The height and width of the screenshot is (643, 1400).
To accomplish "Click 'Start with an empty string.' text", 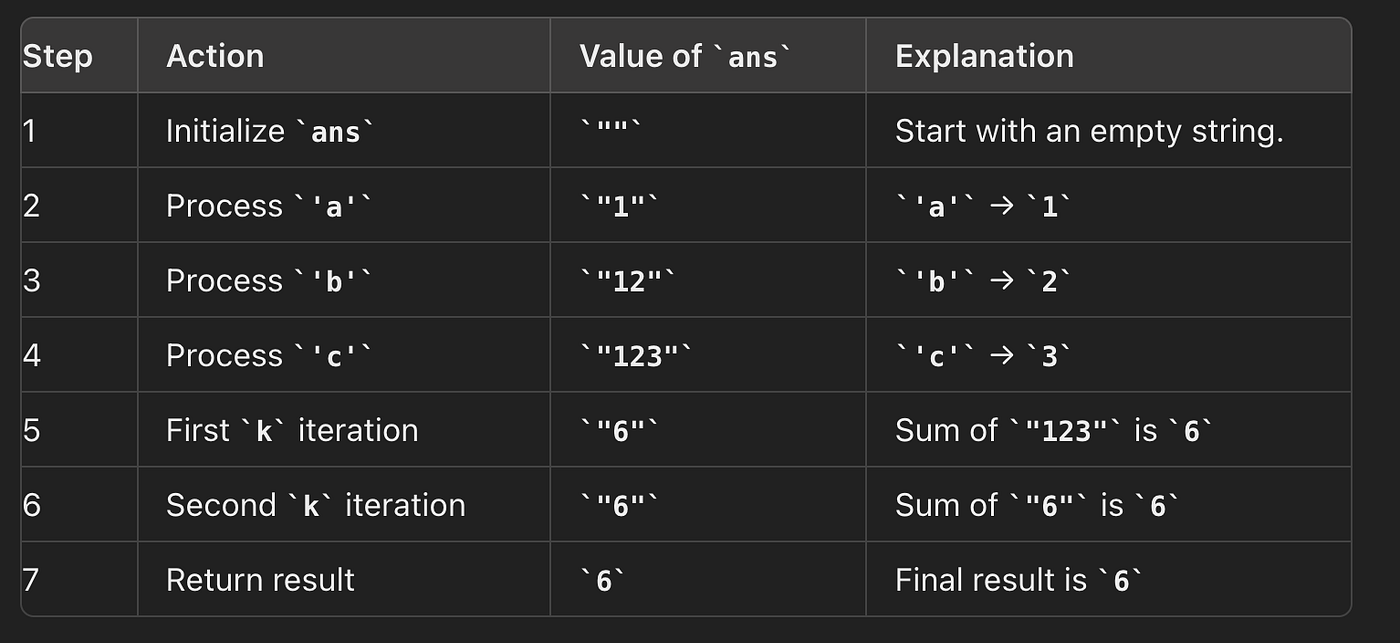I will [1089, 131].
